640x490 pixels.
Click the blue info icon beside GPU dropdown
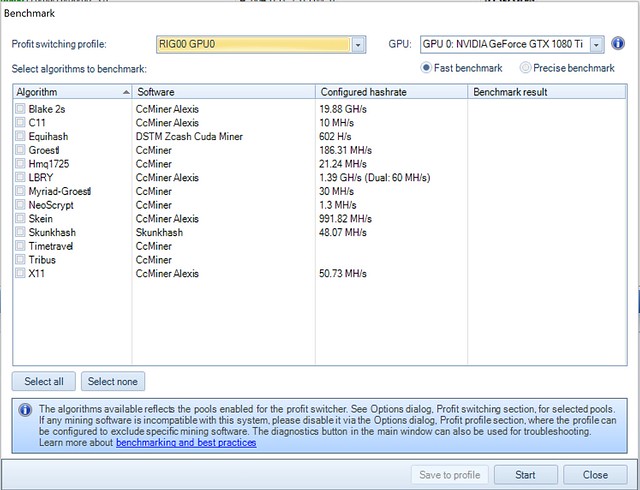pos(618,43)
